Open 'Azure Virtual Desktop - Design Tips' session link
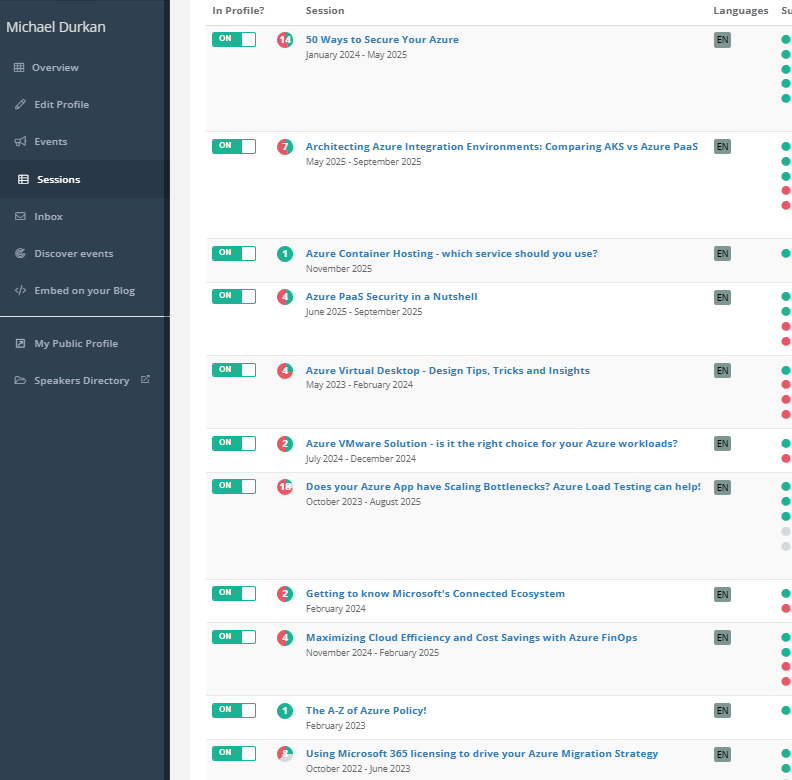792x780 pixels. 447,371
